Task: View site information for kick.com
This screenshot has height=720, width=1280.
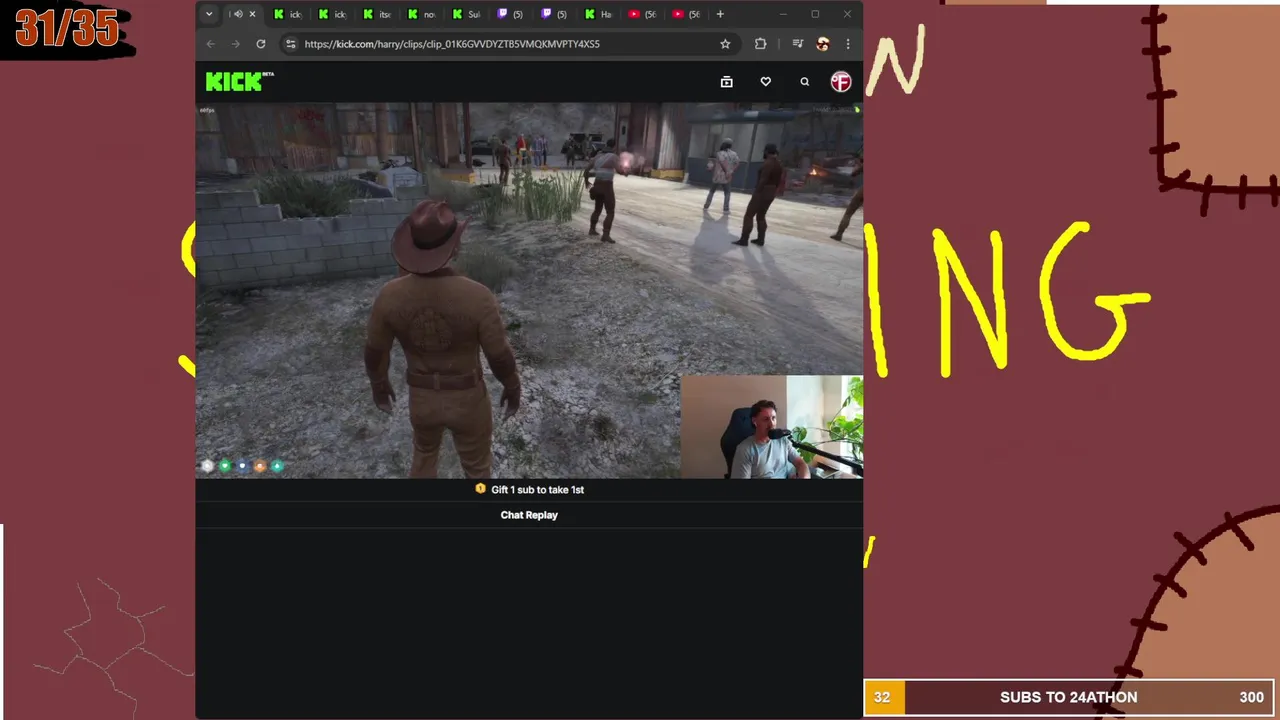Action: pyautogui.click(x=290, y=44)
